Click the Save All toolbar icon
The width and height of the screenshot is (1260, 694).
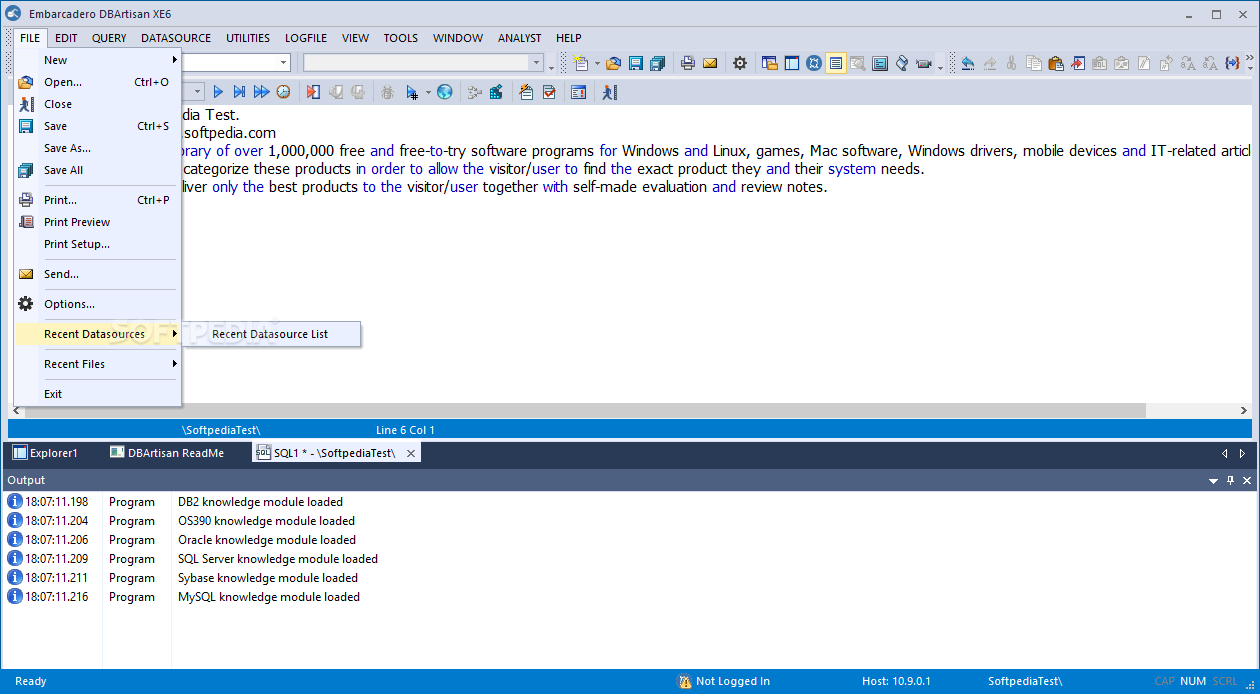click(657, 63)
